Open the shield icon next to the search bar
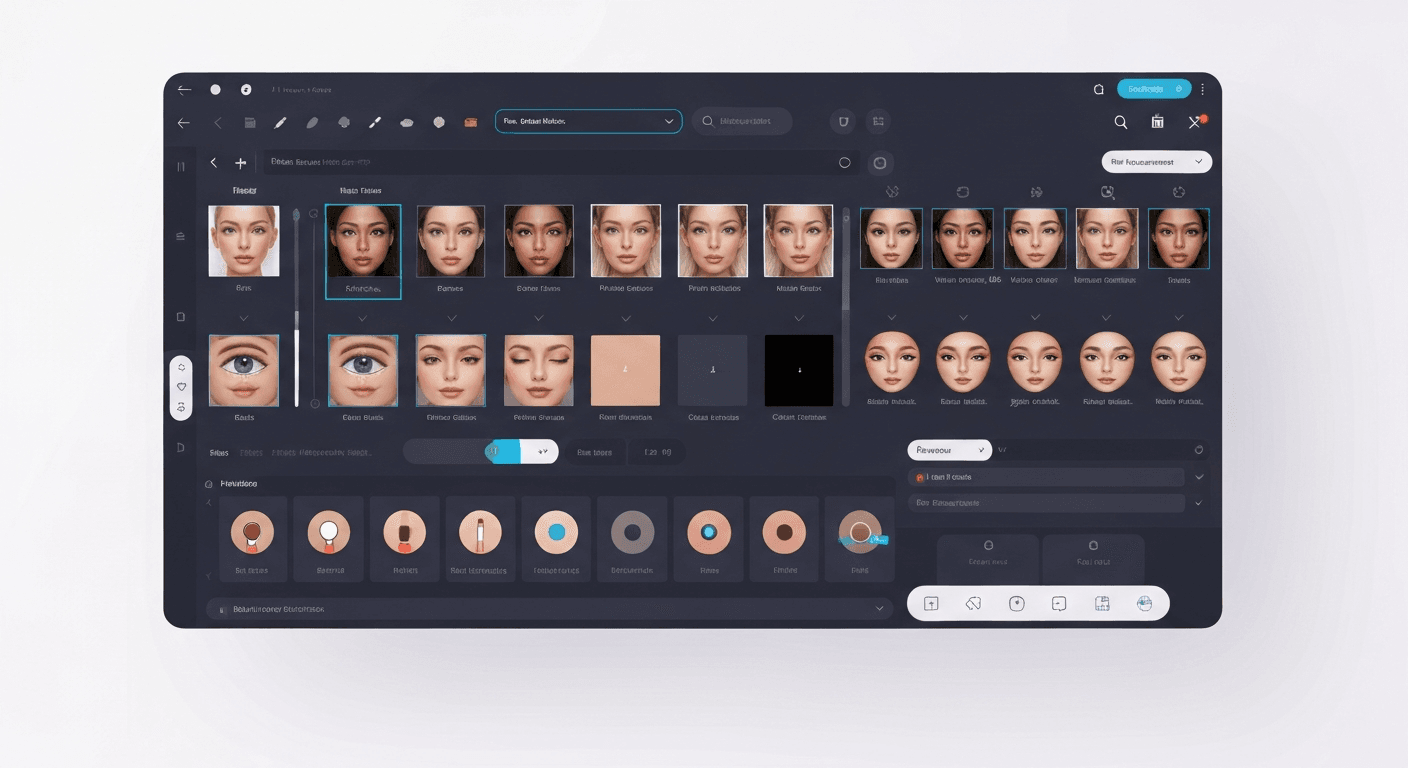The width and height of the screenshot is (1408, 768). tap(843, 121)
